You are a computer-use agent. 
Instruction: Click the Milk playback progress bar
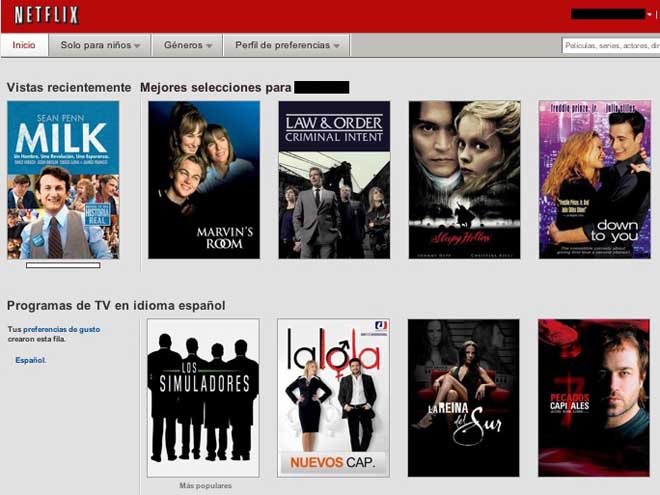pos(62,265)
